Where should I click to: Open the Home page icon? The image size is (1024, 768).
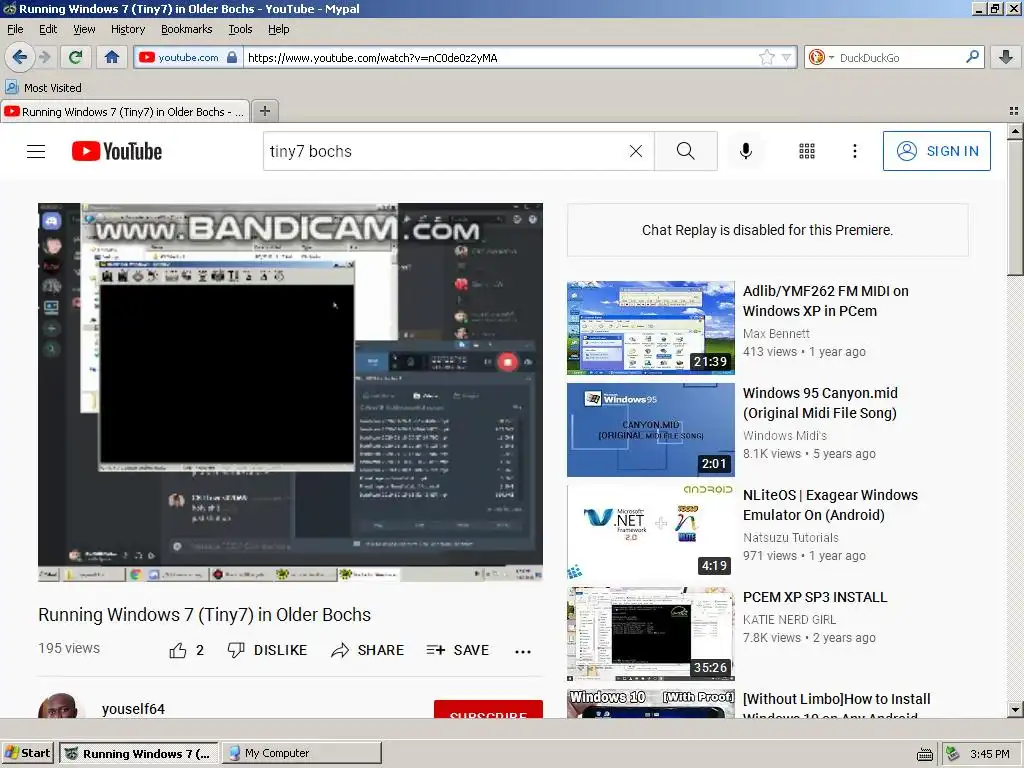112,57
